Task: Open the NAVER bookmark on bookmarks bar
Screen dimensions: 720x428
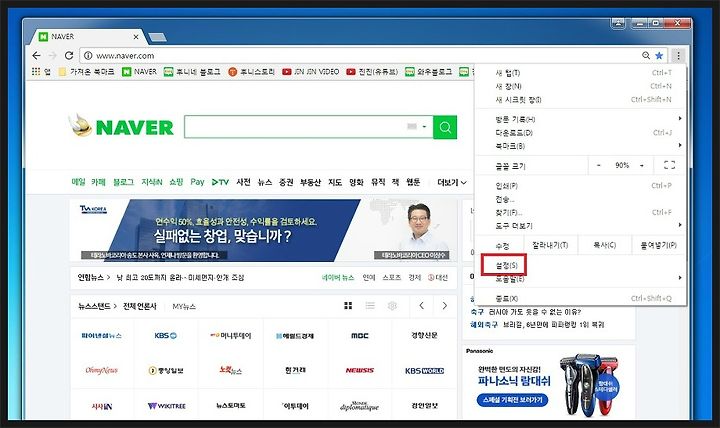Action: (x=139, y=72)
